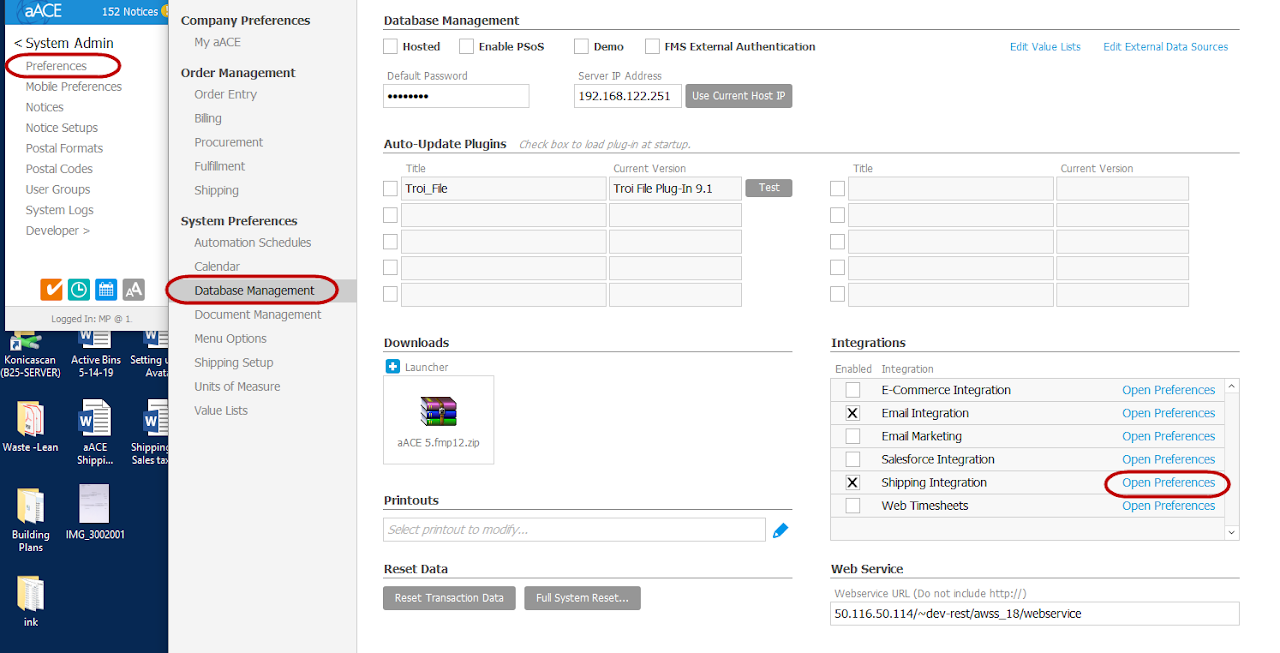Open Notice Setups menu item

[62, 128]
